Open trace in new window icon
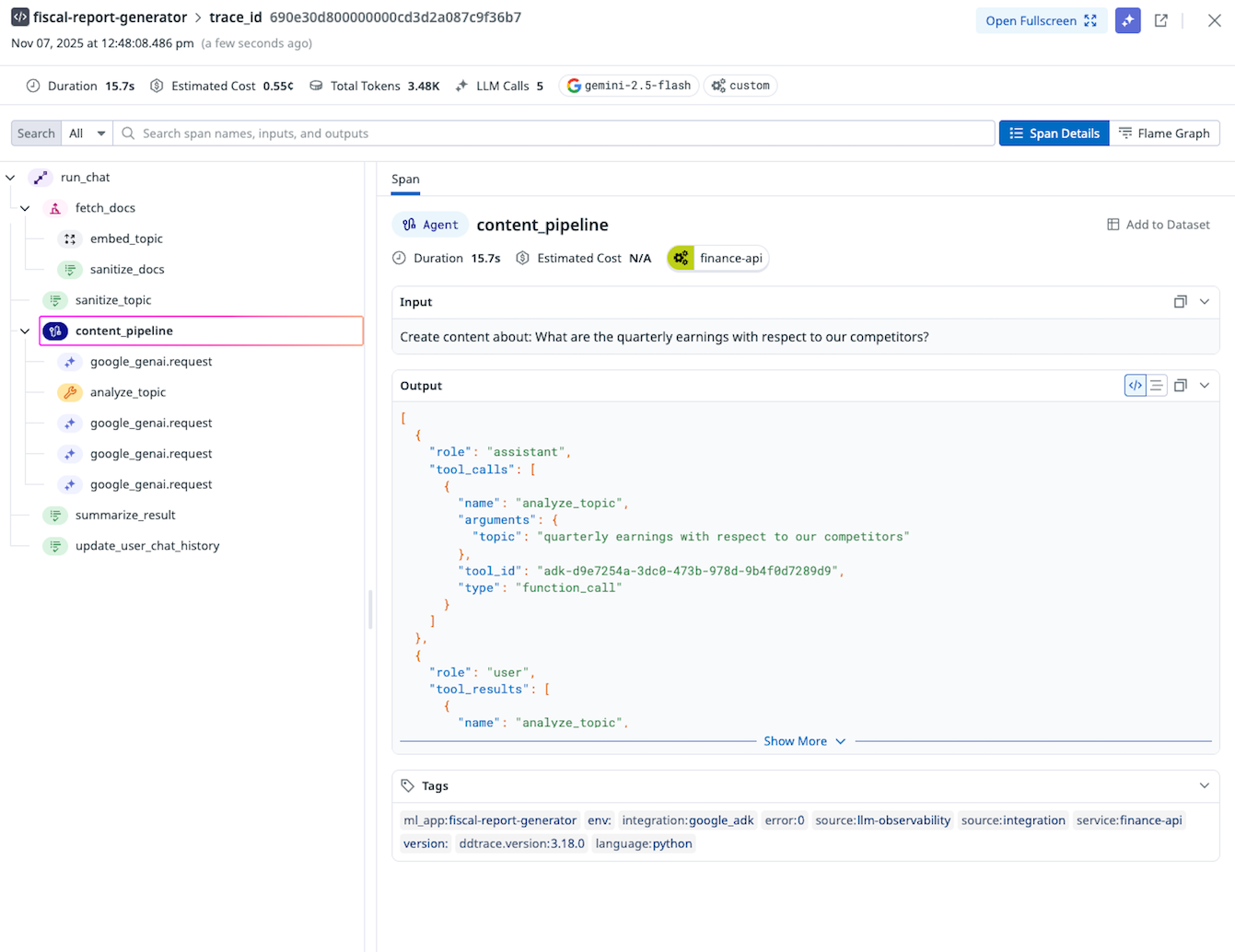 click(1161, 20)
